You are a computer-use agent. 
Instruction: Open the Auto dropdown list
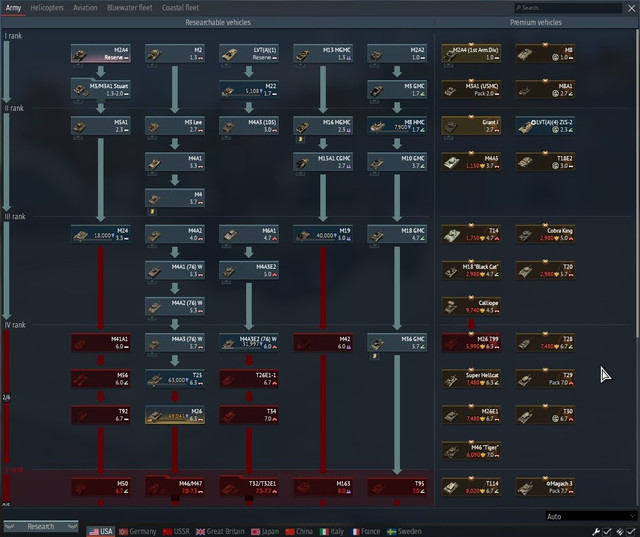tap(591, 516)
